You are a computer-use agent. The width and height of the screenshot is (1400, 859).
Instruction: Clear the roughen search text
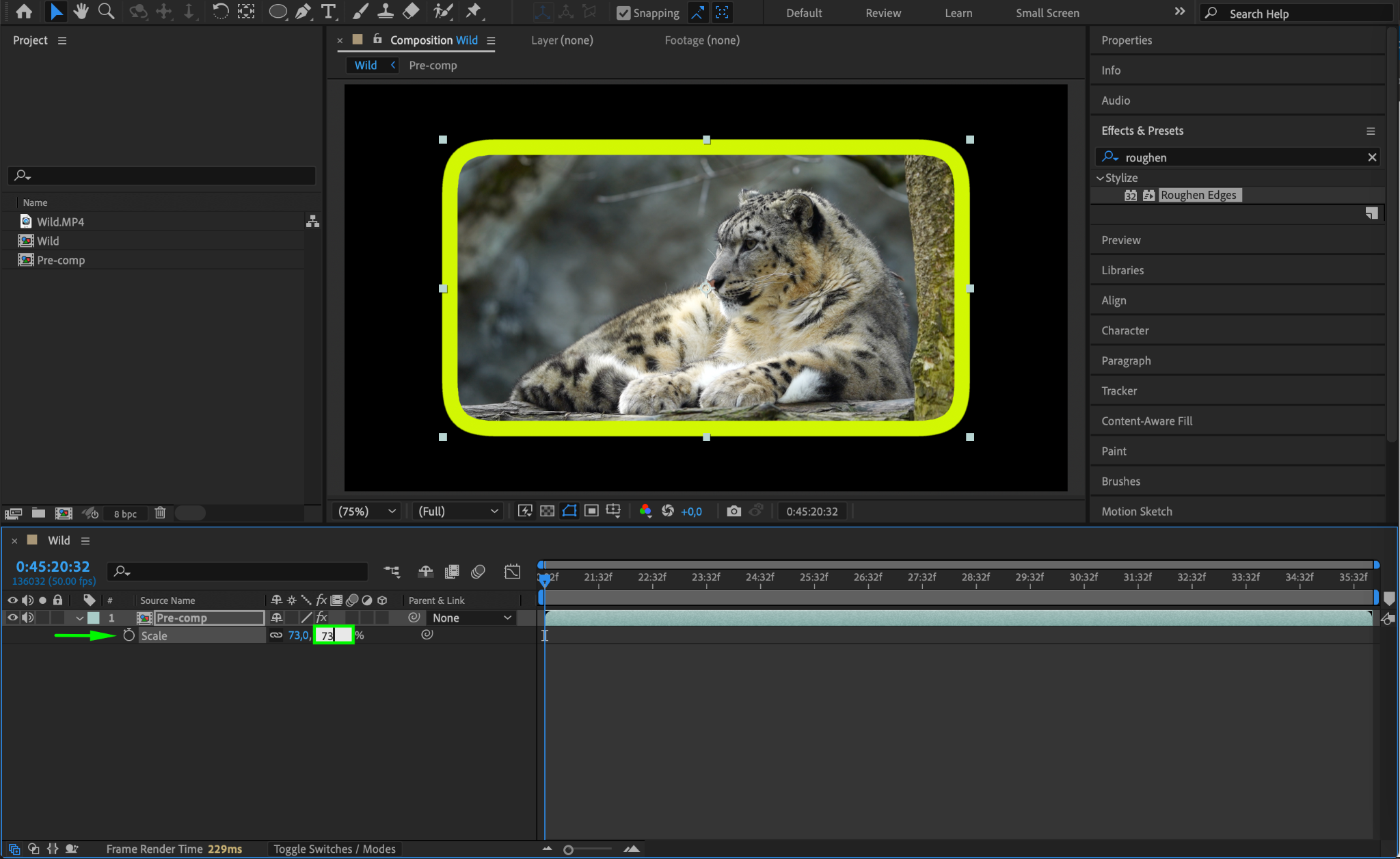[x=1371, y=157]
